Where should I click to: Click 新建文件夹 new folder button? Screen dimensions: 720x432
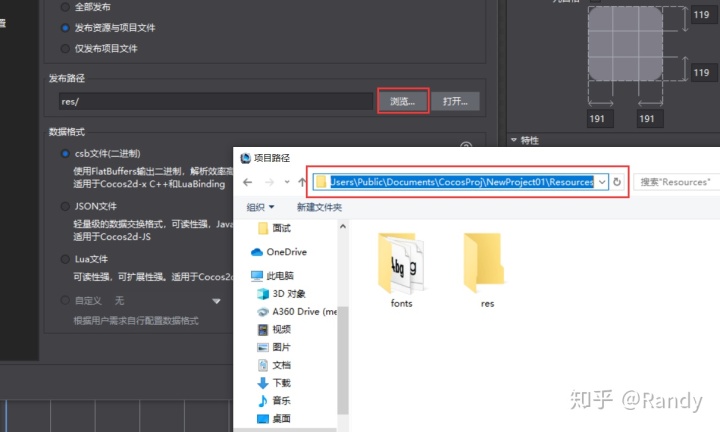(319, 207)
